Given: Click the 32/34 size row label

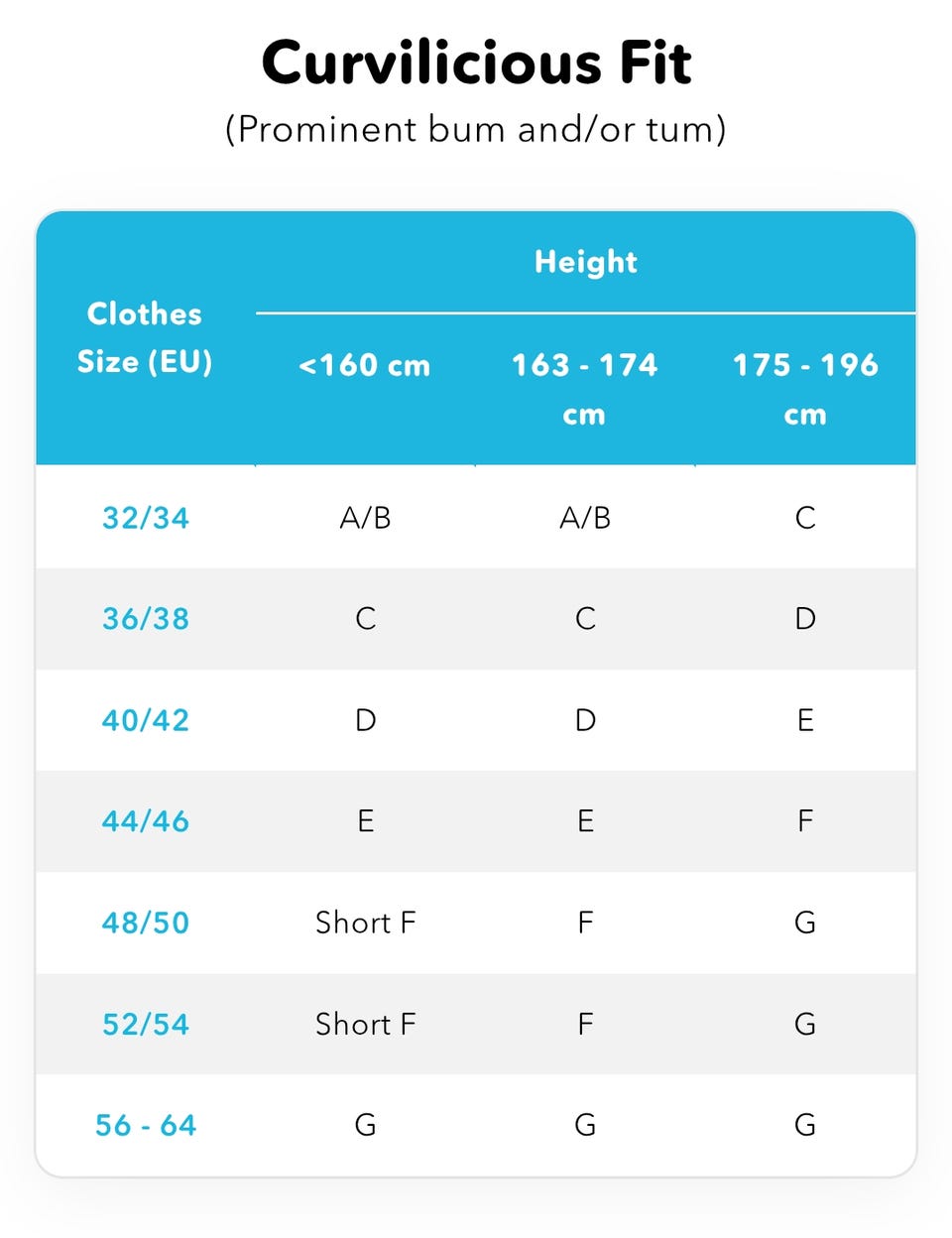Looking at the screenshot, I should tap(146, 518).
